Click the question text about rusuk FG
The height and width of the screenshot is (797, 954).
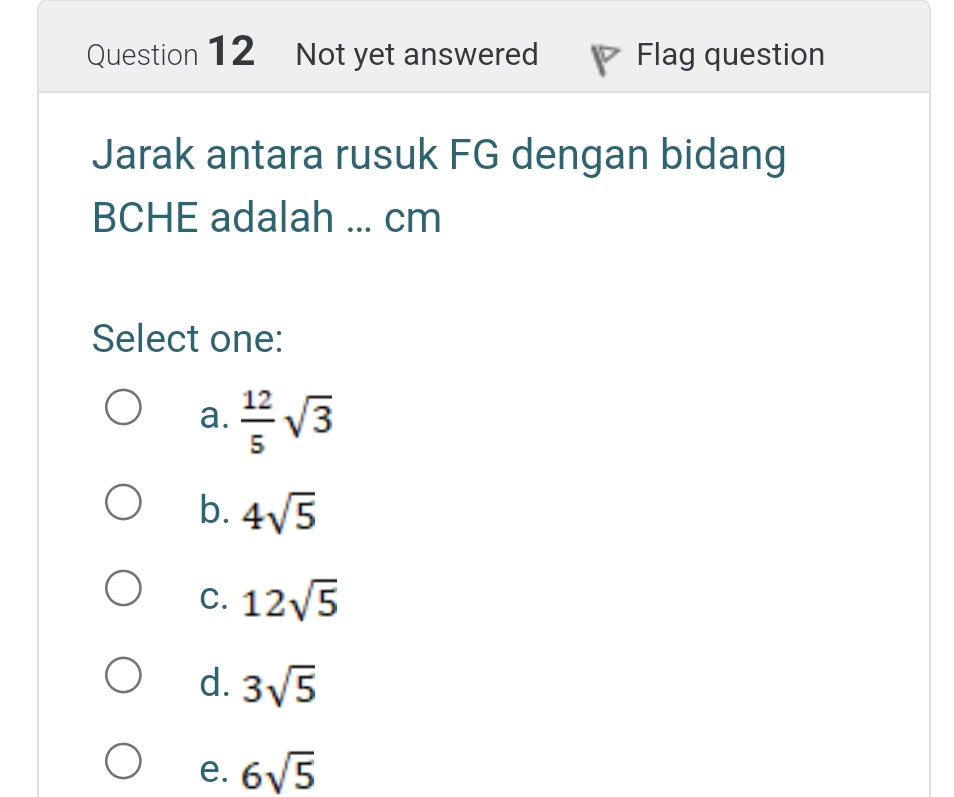[438, 156]
